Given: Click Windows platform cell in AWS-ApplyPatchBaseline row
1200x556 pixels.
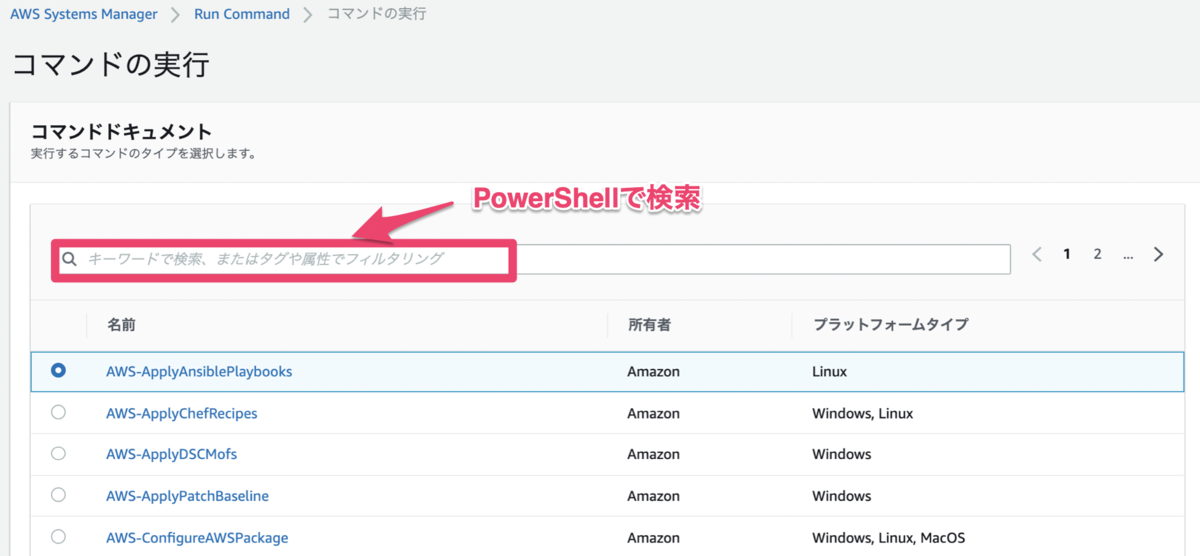Looking at the screenshot, I should [x=841, y=496].
